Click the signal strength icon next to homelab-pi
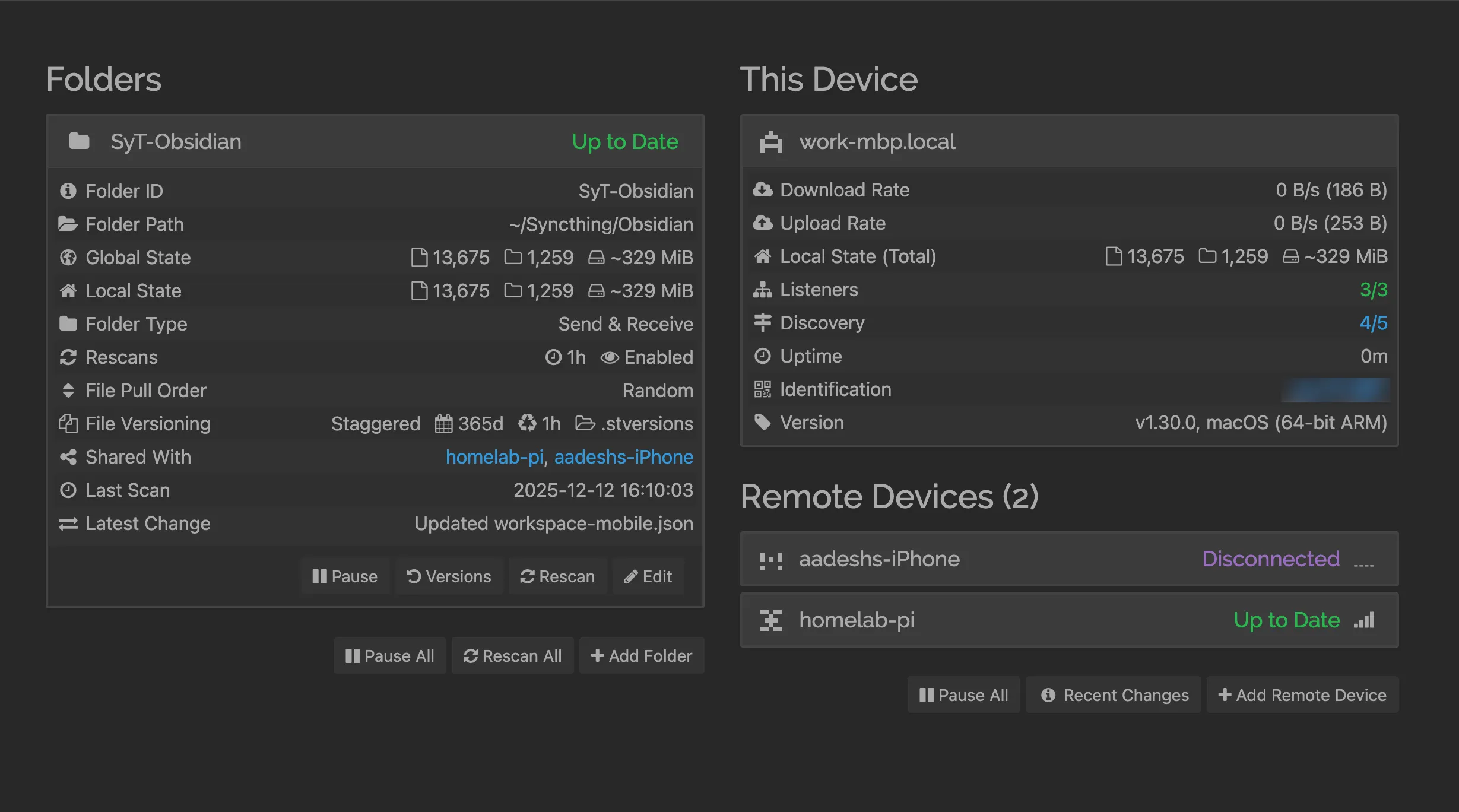This screenshot has height=812, width=1459. pyautogui.click(x=1364, y=620)
